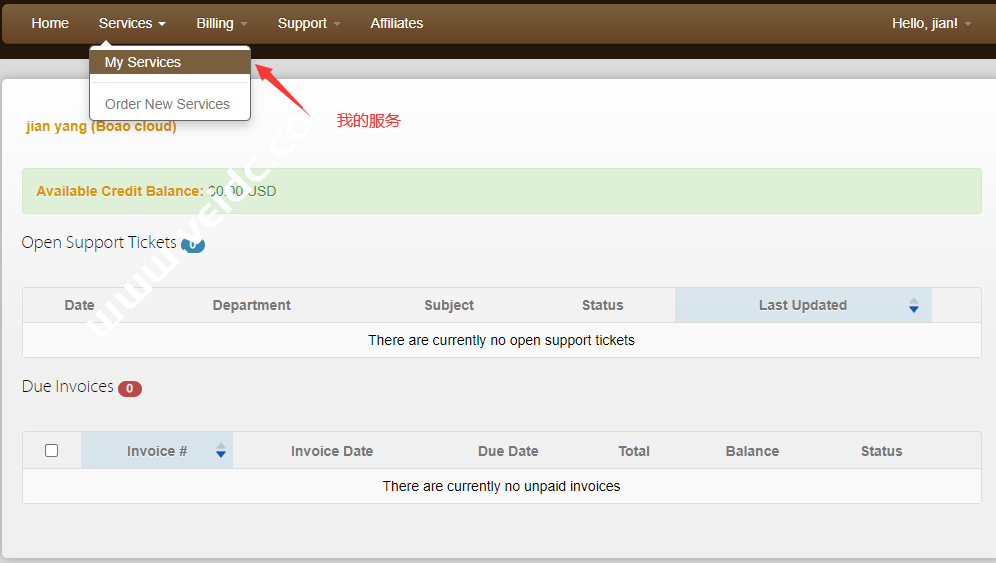Click the jian yang (Boao cloud) name
The width and height of the screenshot is (996, 563).
101,126
